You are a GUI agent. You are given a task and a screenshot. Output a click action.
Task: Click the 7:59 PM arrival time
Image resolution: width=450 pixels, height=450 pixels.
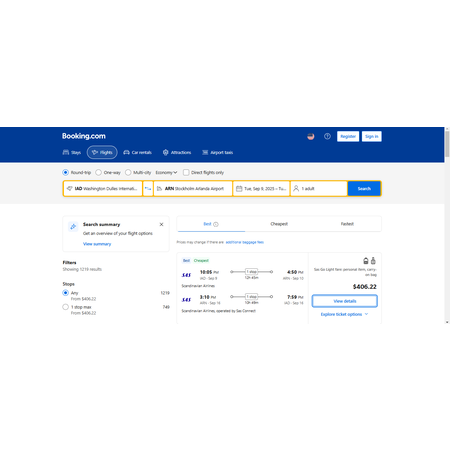coord(295,297)
